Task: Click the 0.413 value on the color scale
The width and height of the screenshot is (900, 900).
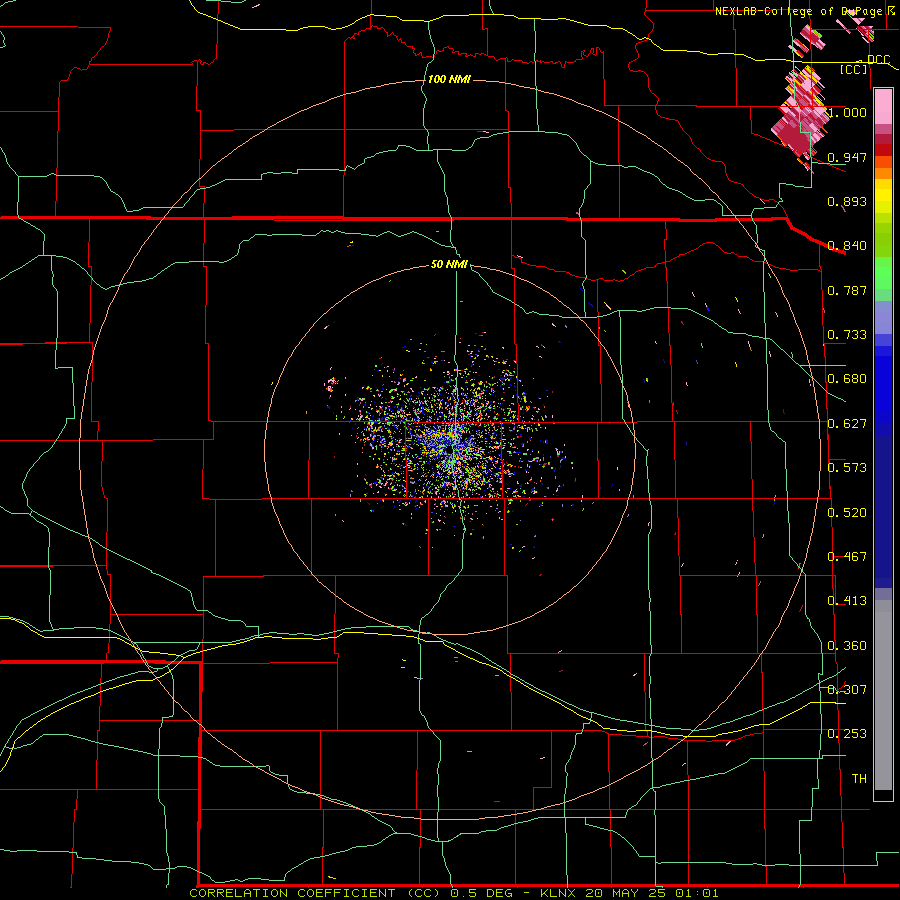Action: click(847, 601)
